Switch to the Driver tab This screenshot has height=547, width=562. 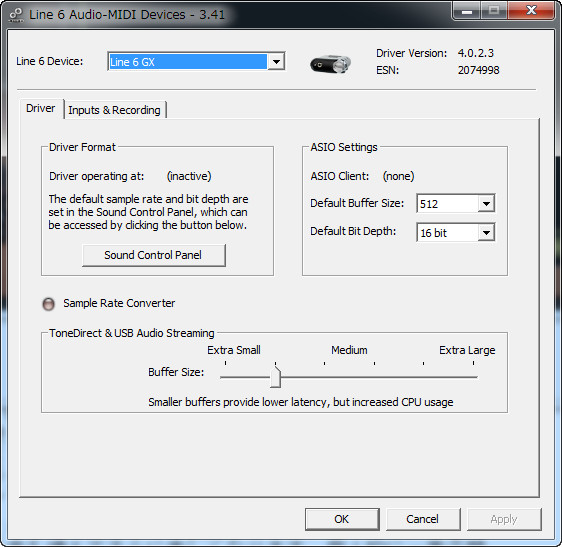[x=41, y=108]
